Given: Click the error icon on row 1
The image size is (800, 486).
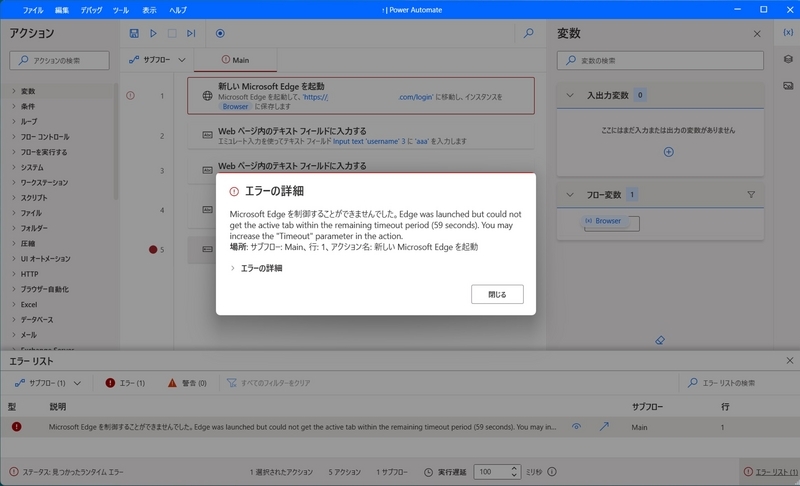Looking at the screenshot, I should (x=131, y=95).
